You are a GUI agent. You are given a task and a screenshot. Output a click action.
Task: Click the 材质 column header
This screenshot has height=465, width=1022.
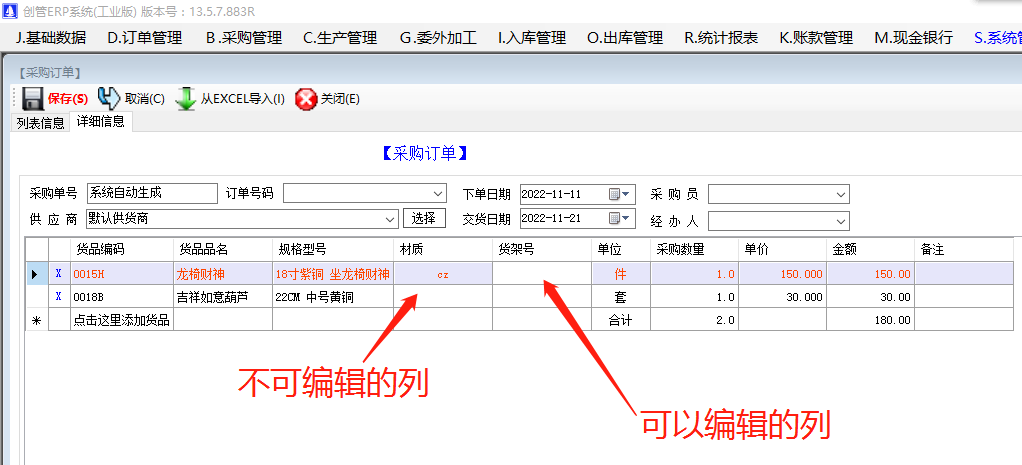(x=443, y=249)
